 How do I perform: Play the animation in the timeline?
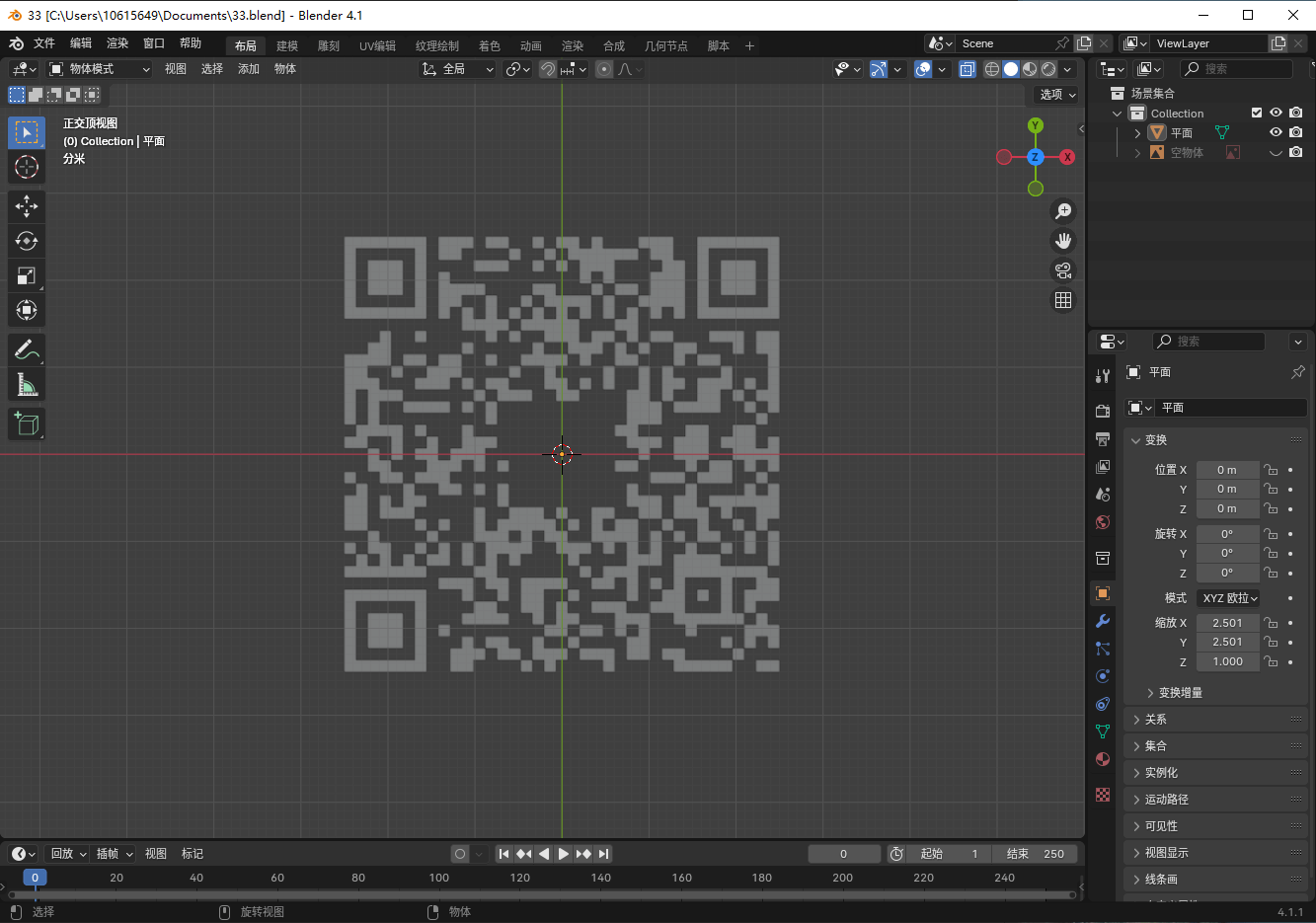tap(564, 854)
